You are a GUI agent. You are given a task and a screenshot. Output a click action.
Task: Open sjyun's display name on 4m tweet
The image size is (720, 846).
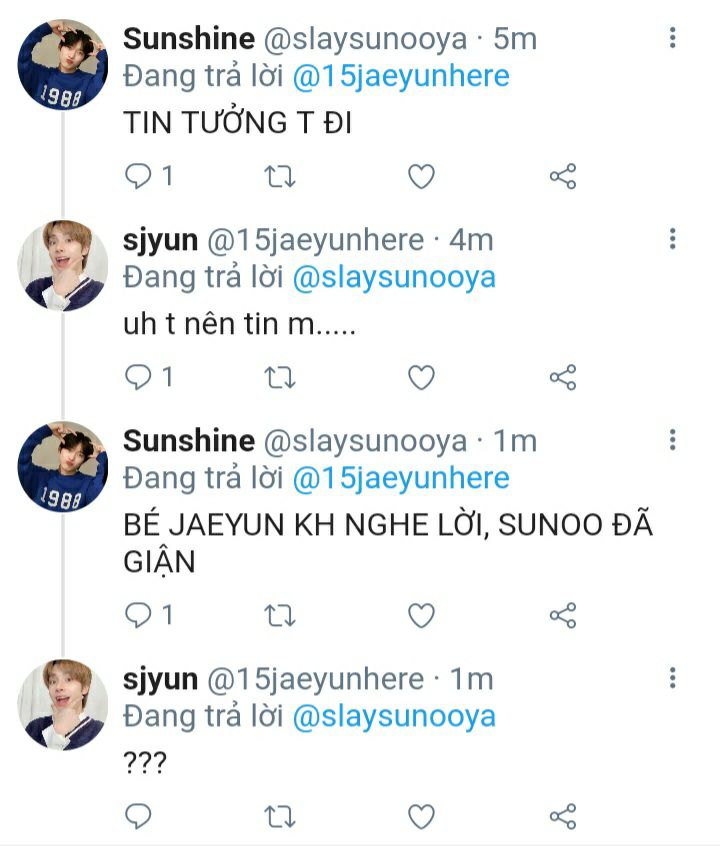[160, 240]
